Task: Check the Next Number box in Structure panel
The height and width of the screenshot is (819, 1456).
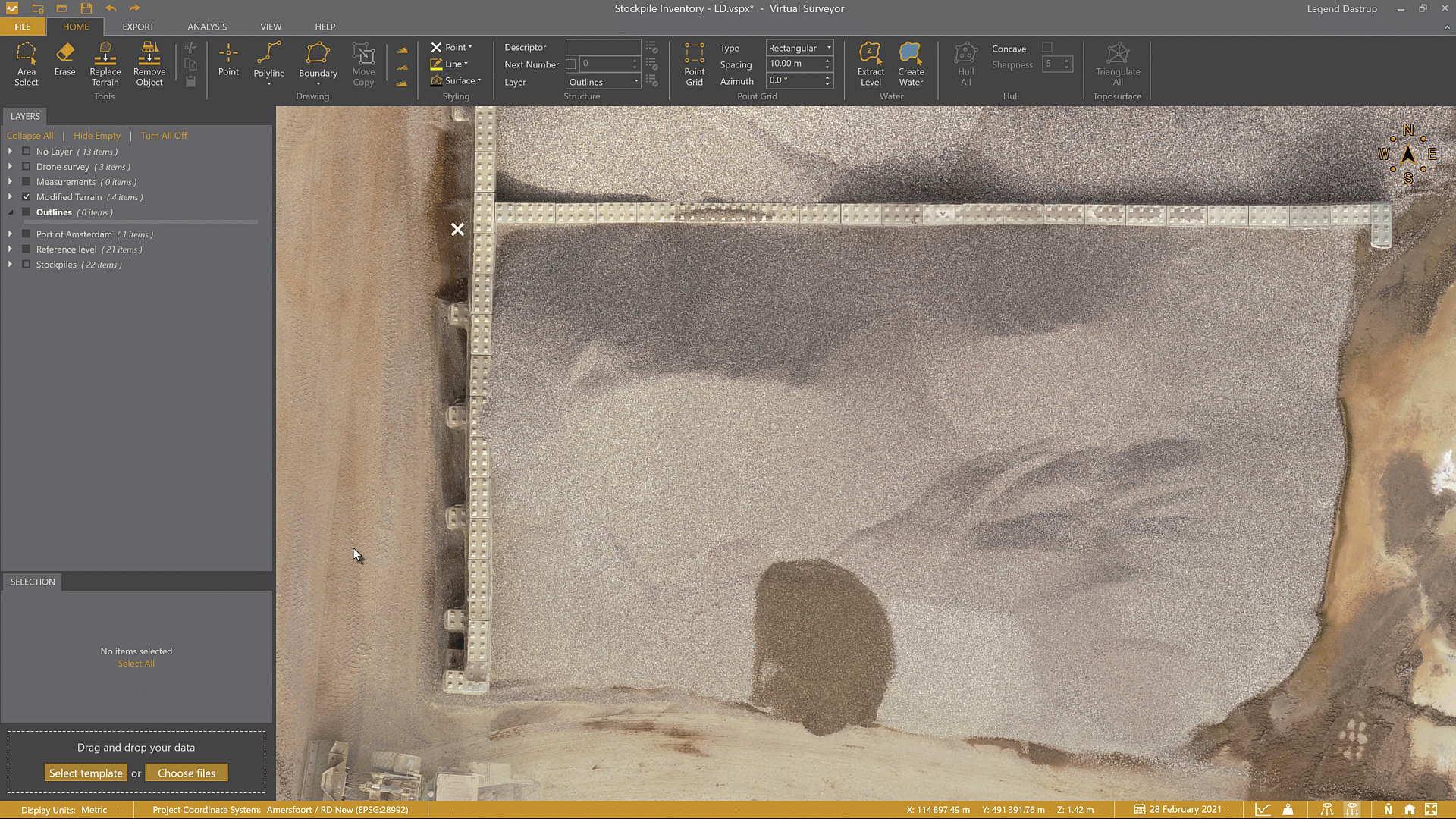Action: 571,64
